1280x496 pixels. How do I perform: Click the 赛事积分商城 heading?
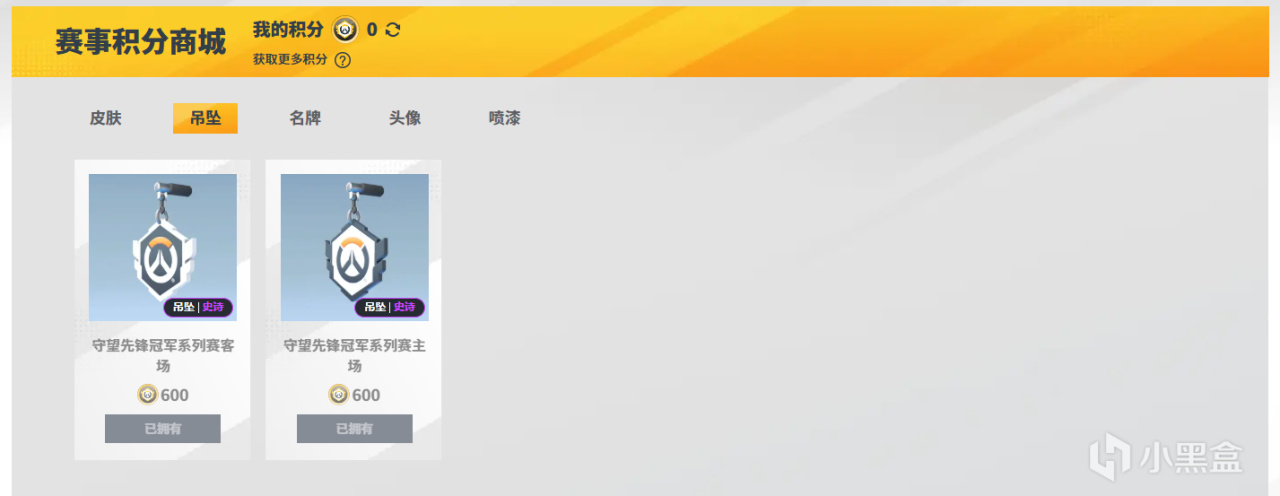[140, 42]
